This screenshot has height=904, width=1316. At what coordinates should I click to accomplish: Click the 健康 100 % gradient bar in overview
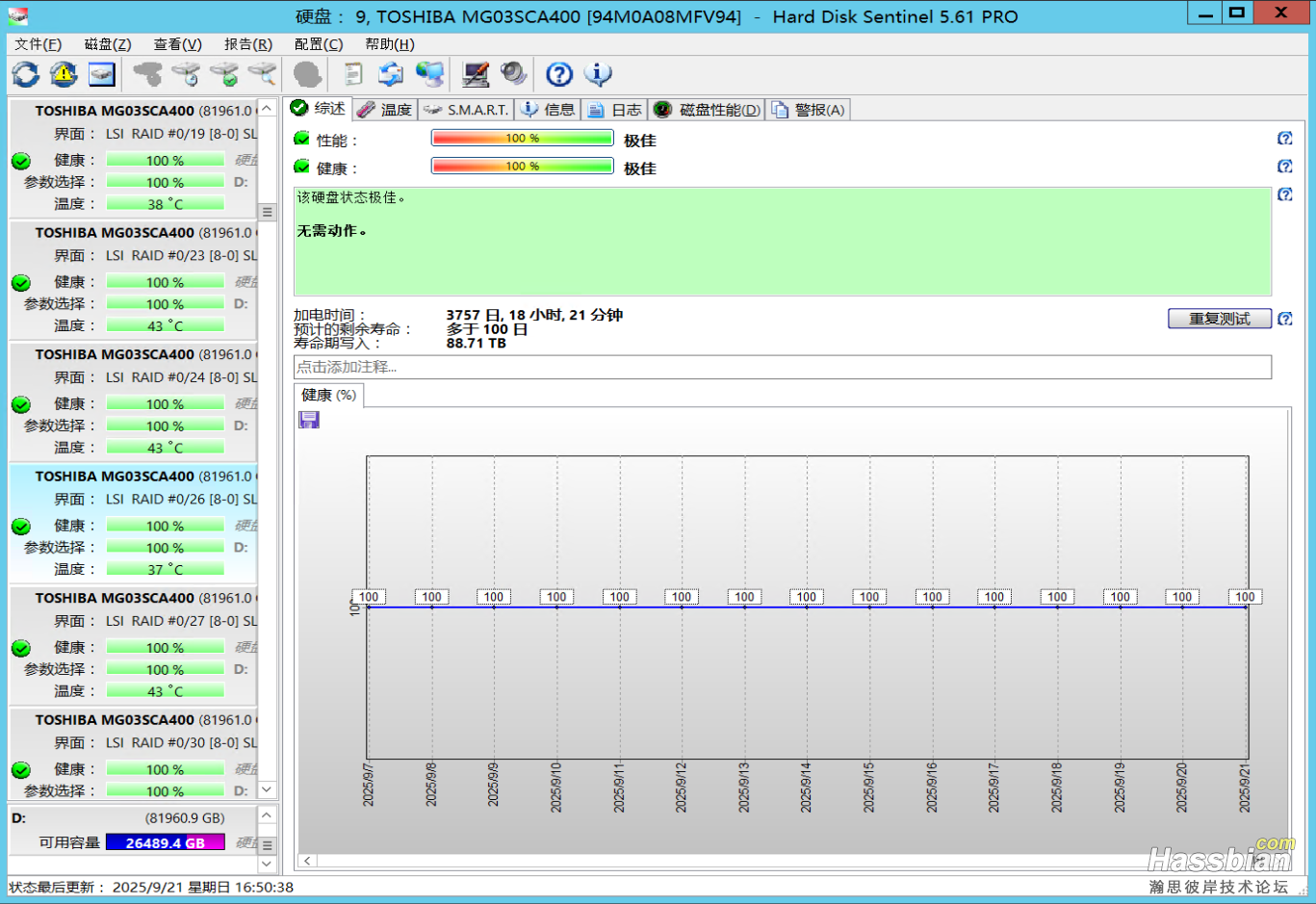523,167
